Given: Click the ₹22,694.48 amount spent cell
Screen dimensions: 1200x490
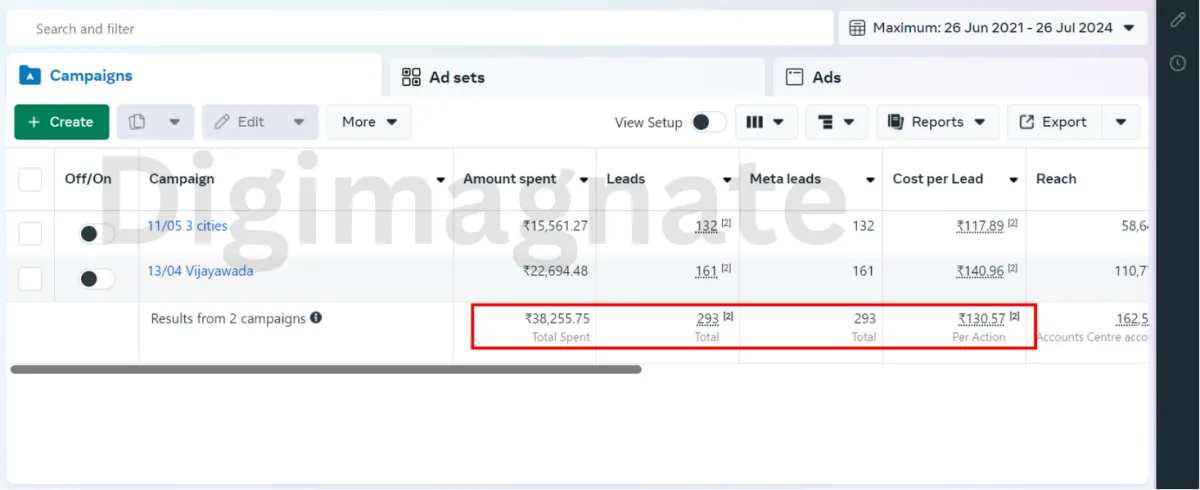Looking at the screenshot, I should 555,271.
